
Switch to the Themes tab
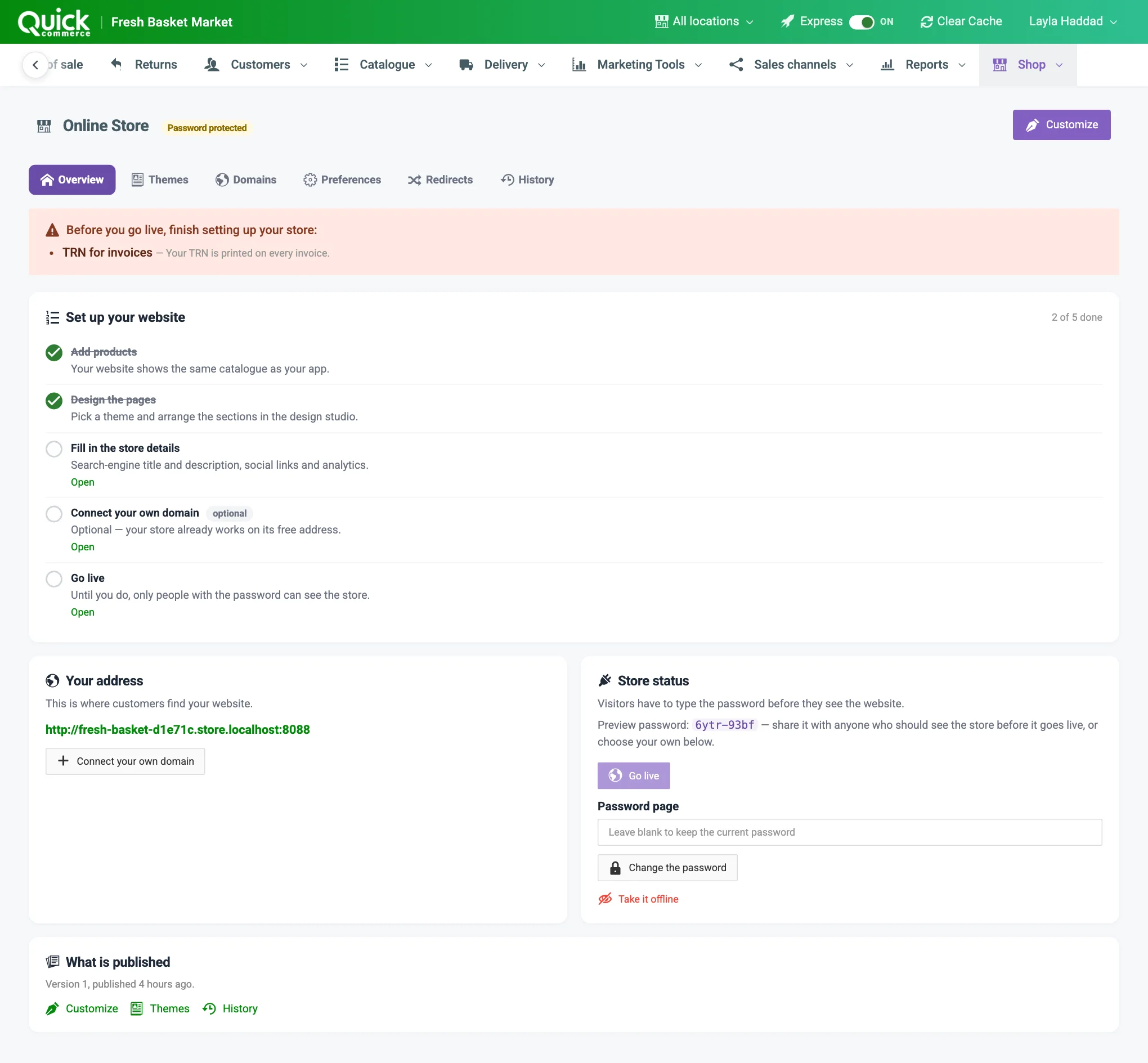pos(160,180)
